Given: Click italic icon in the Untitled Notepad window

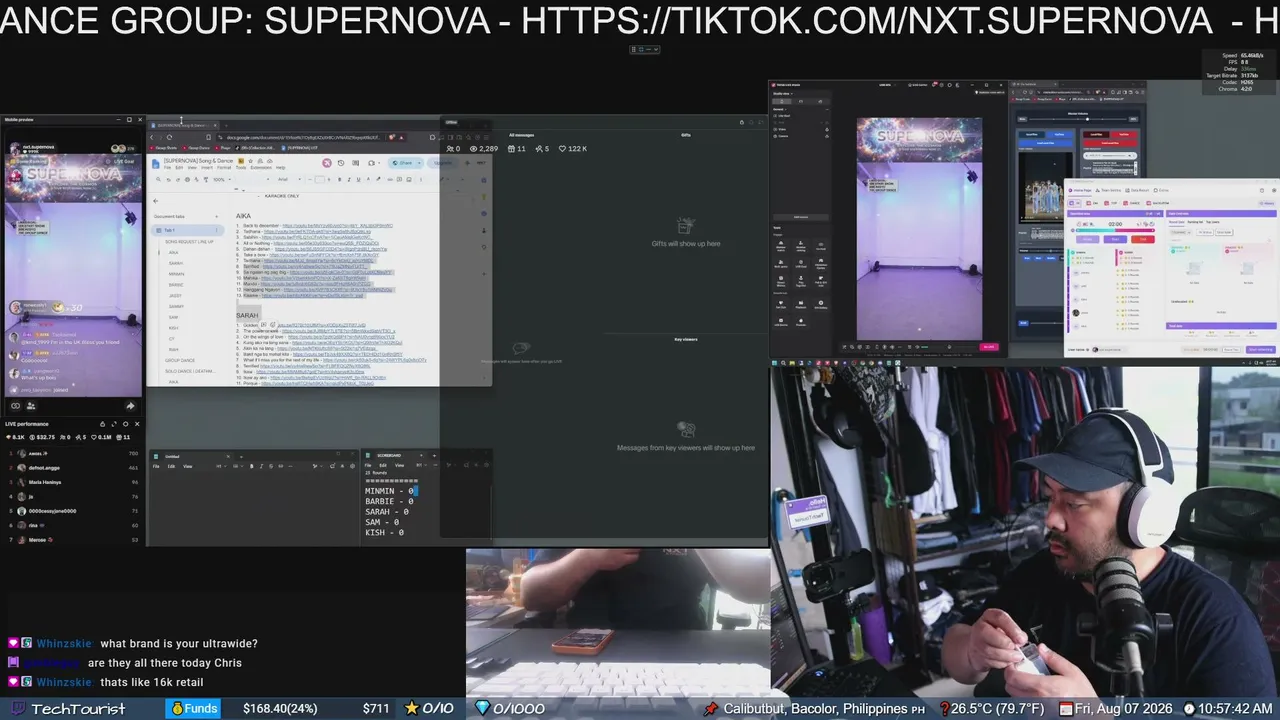Looking at the screenshot, I should tap(261, 466).
